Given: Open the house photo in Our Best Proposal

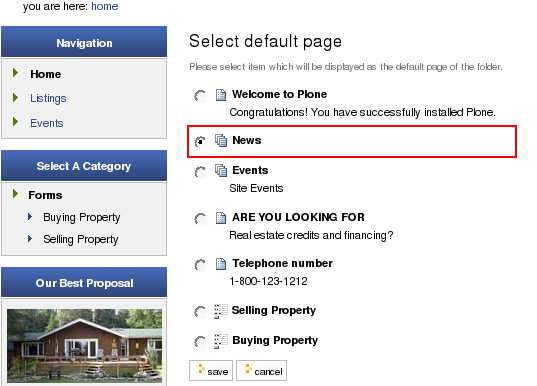Looking at the screenshot, I should coord(84,346).
